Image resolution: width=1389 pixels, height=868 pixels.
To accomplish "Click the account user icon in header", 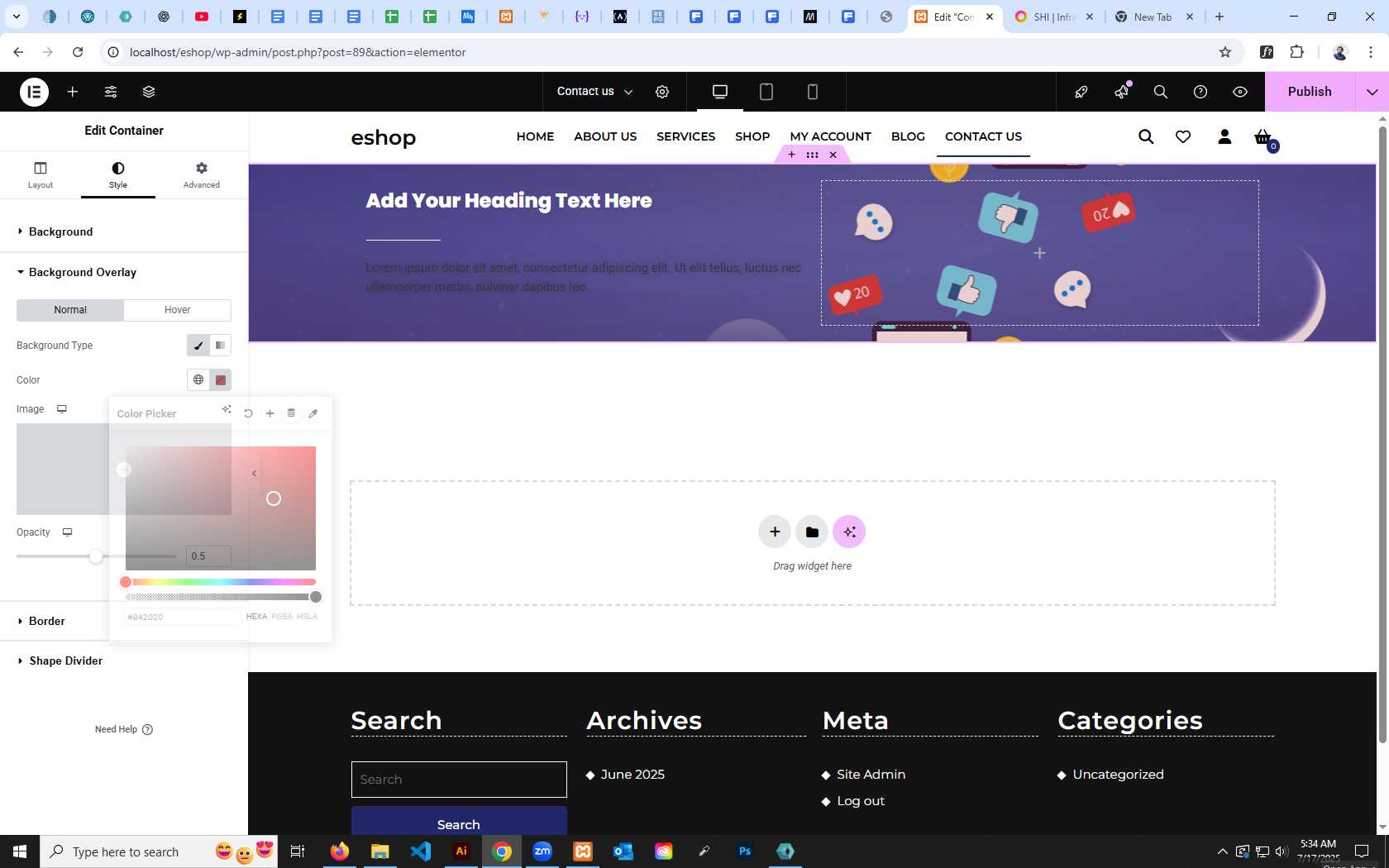I will pyautogui.click(x=1224, y=136).
